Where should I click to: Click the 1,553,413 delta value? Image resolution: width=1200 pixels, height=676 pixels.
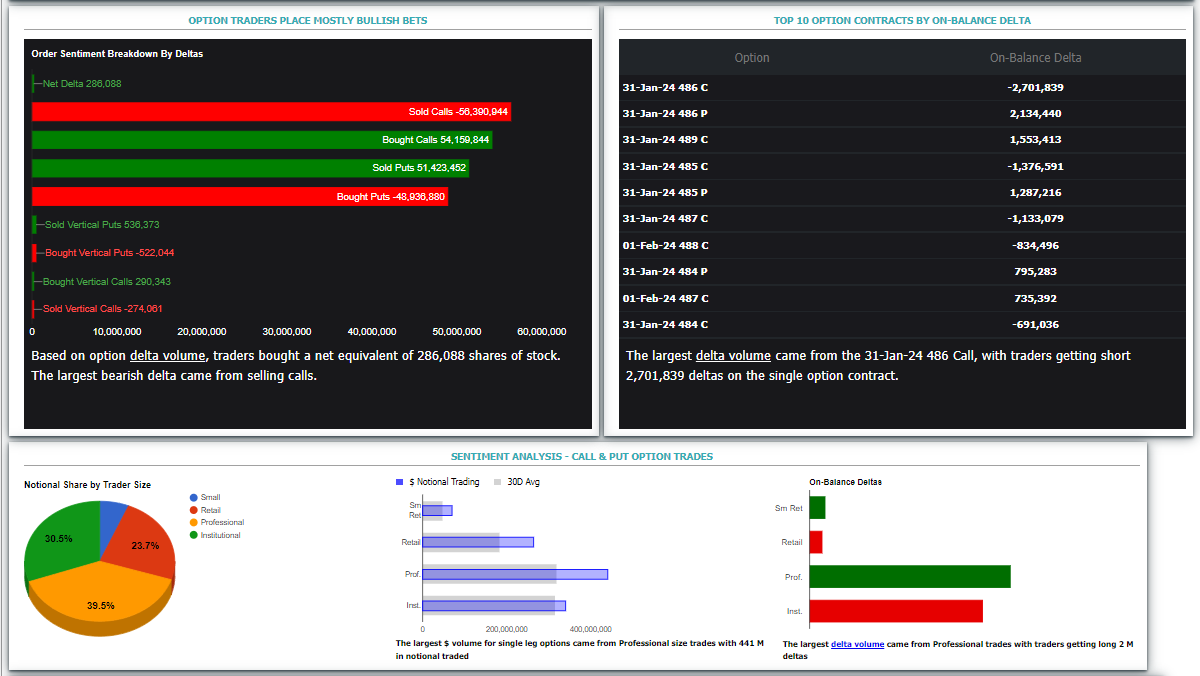point(1035,140)
